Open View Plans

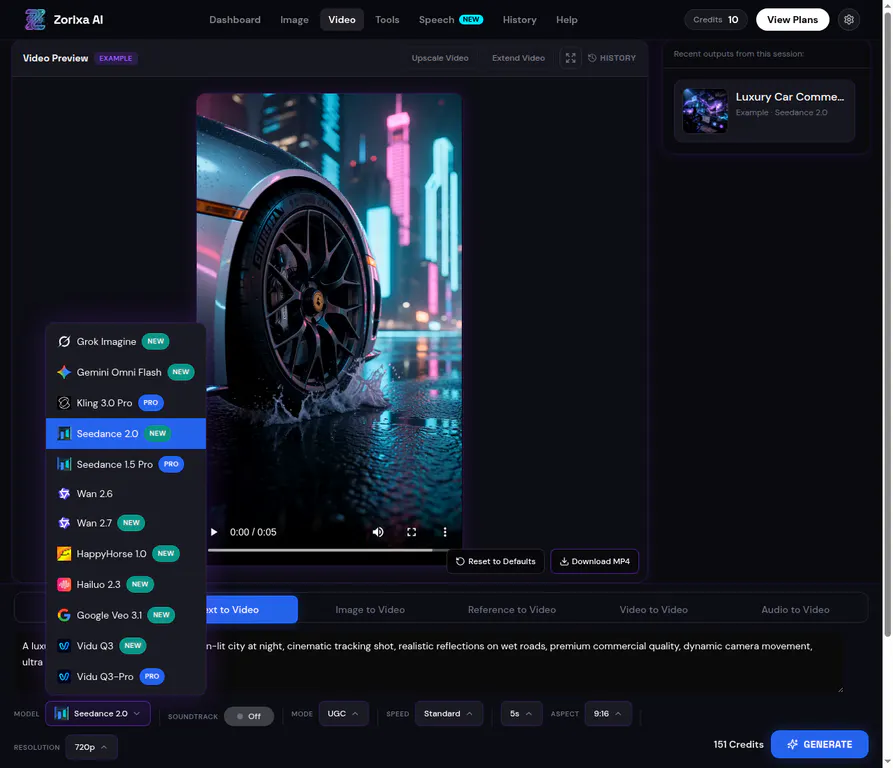pos(792,19)
